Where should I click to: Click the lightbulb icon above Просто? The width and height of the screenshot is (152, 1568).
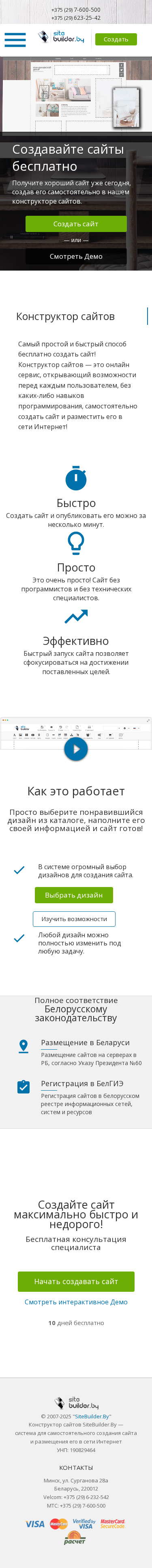76,543
